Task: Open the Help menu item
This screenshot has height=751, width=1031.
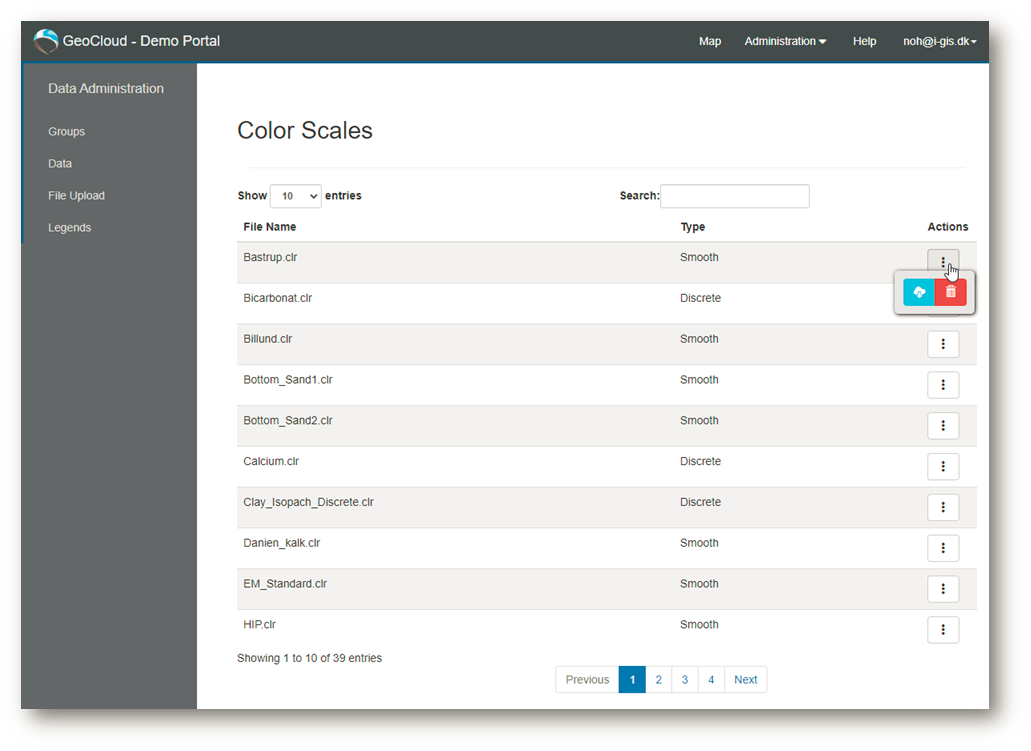Action: point(864,41)
